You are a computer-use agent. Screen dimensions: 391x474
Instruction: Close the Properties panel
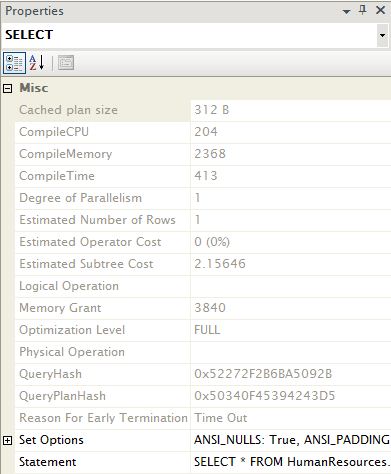tap(380, 10)
